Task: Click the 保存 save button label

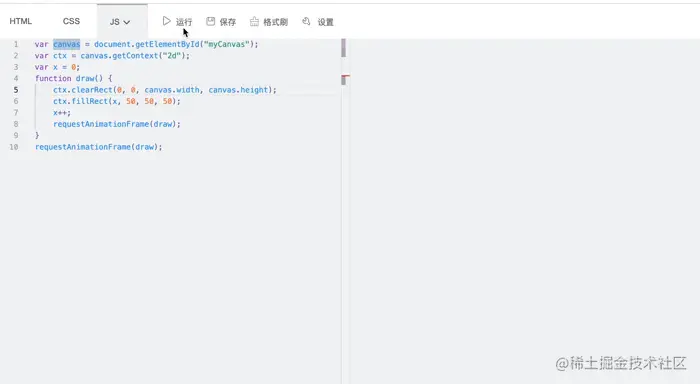Action: tap(228, 22)
